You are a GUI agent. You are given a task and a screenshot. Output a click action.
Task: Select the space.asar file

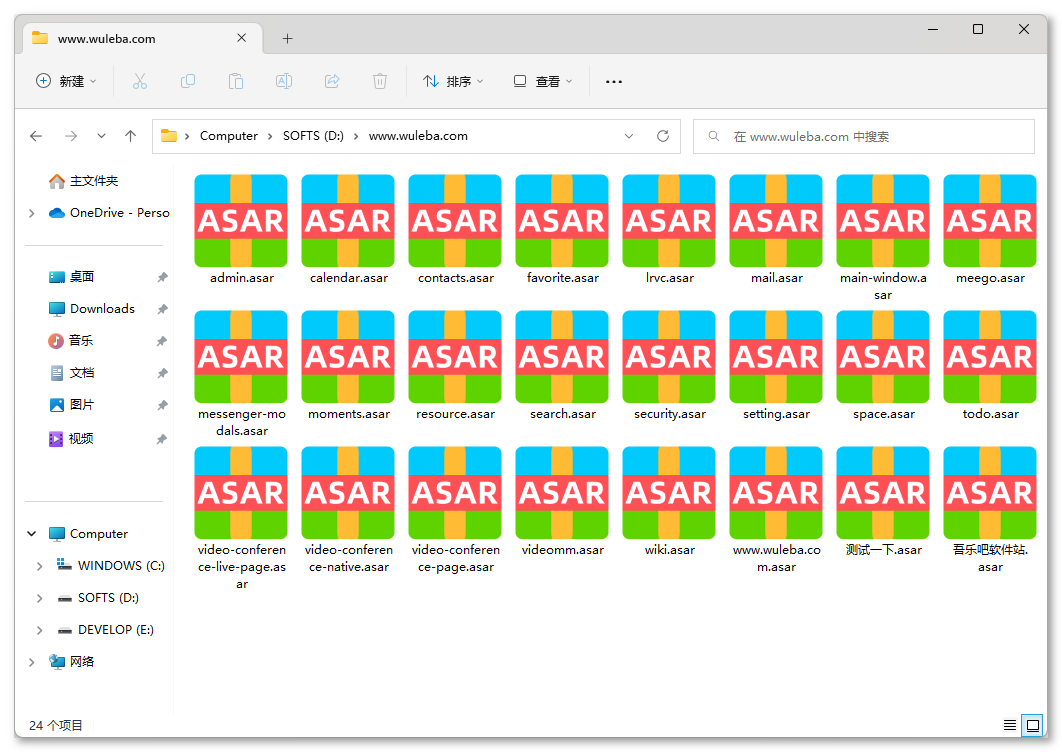883,366
